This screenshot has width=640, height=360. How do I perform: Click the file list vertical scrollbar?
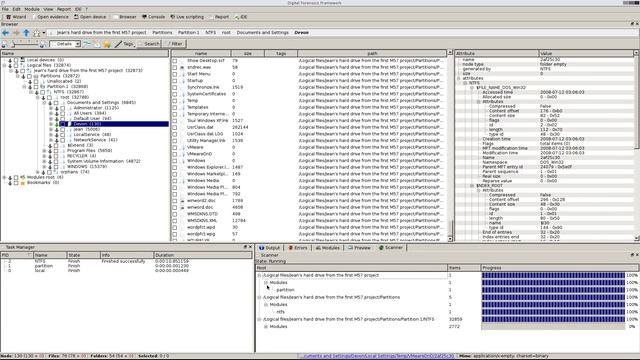coord(450,146)
